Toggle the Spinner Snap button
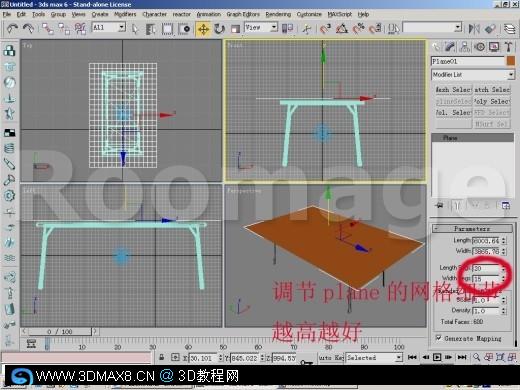 376,29
